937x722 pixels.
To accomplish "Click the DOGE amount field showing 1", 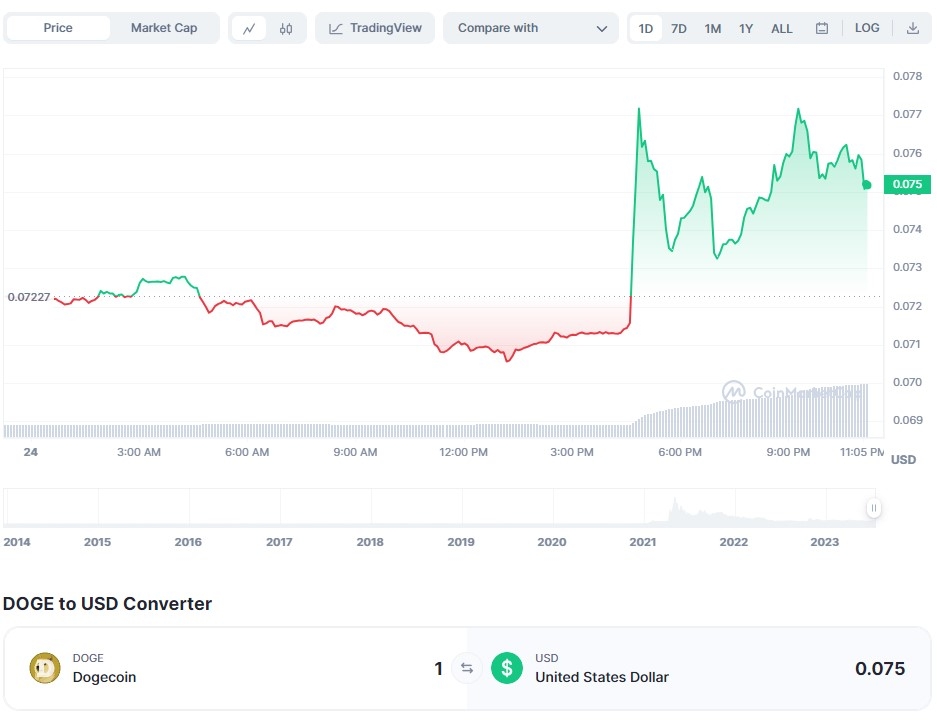I will [x=438, y=668].
